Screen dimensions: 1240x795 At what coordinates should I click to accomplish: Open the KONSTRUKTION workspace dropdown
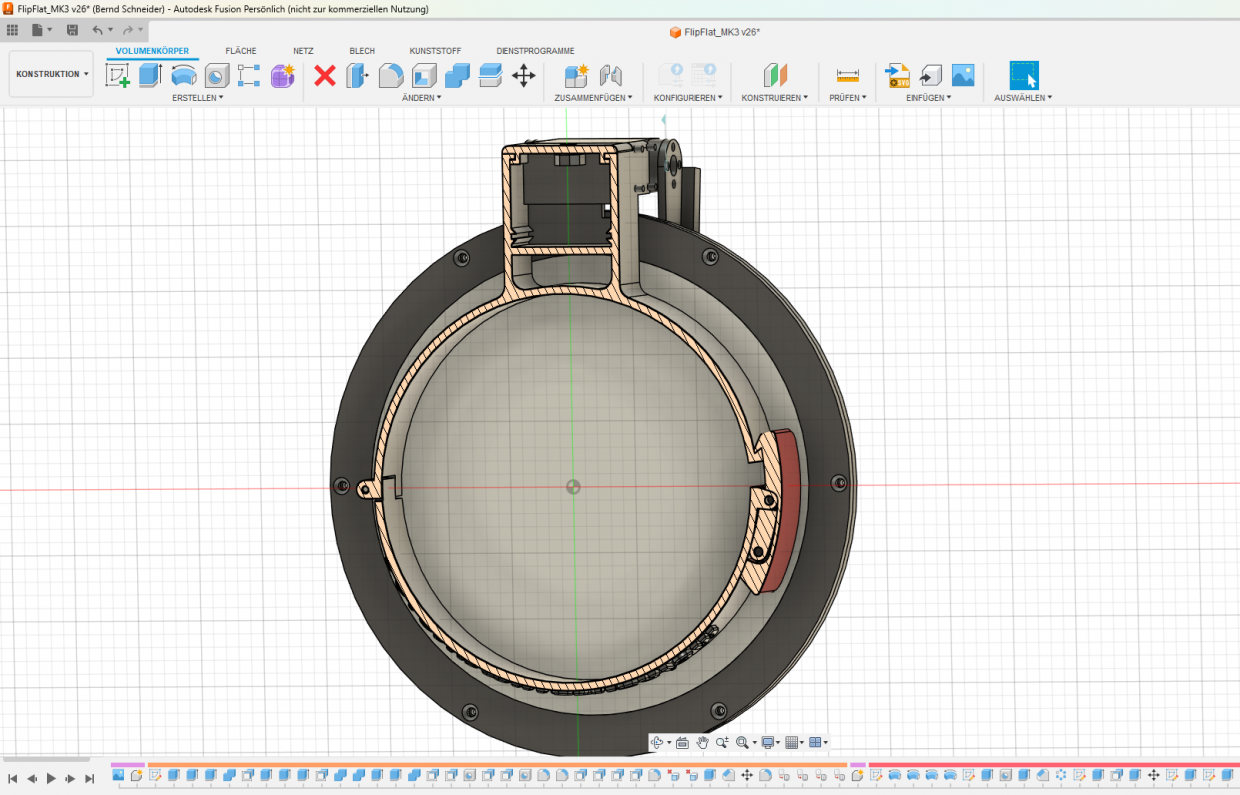click(x=52, y=74)
